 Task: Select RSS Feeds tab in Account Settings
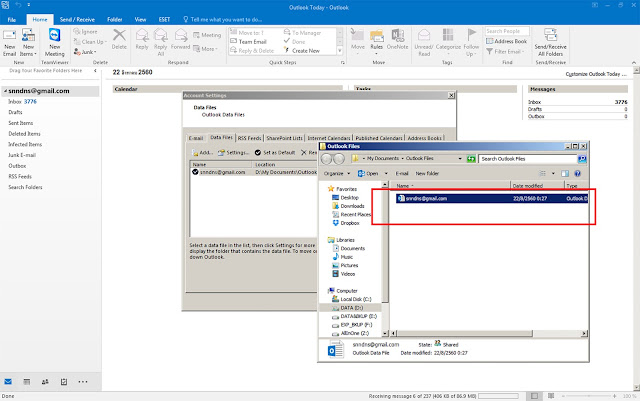[x=249, y=138]
